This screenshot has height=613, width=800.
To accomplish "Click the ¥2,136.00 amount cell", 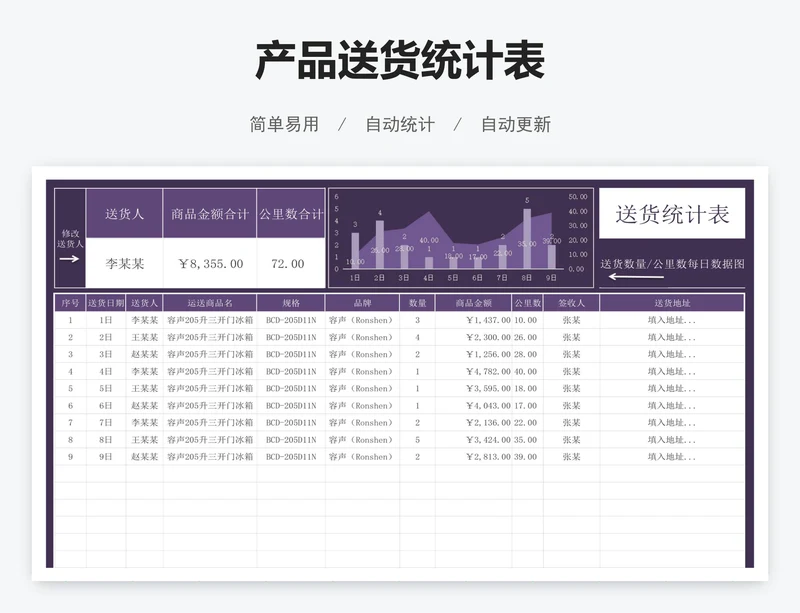I will point(473,423).
